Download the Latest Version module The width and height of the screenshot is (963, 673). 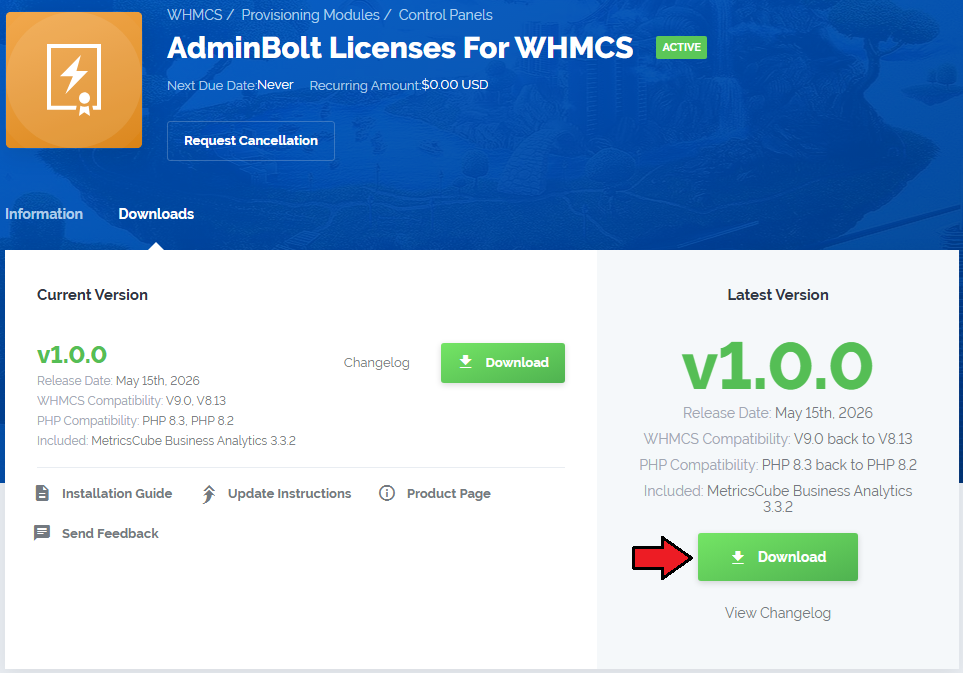[x=778, y=557]
